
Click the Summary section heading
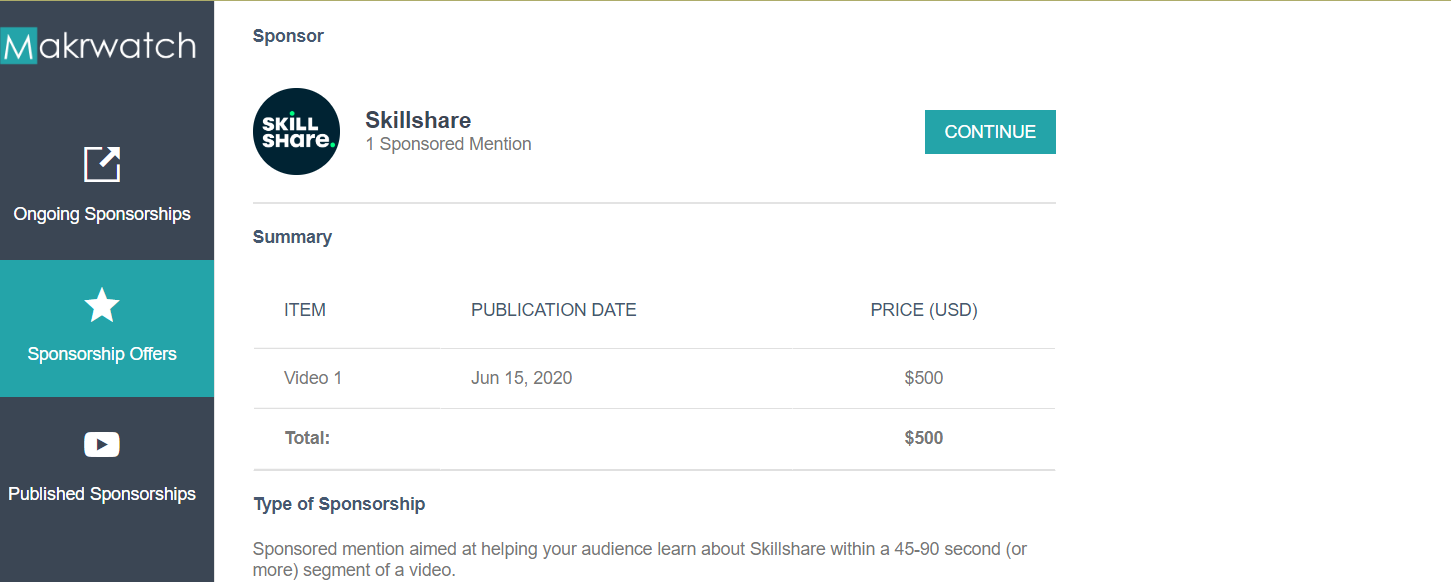292,237
